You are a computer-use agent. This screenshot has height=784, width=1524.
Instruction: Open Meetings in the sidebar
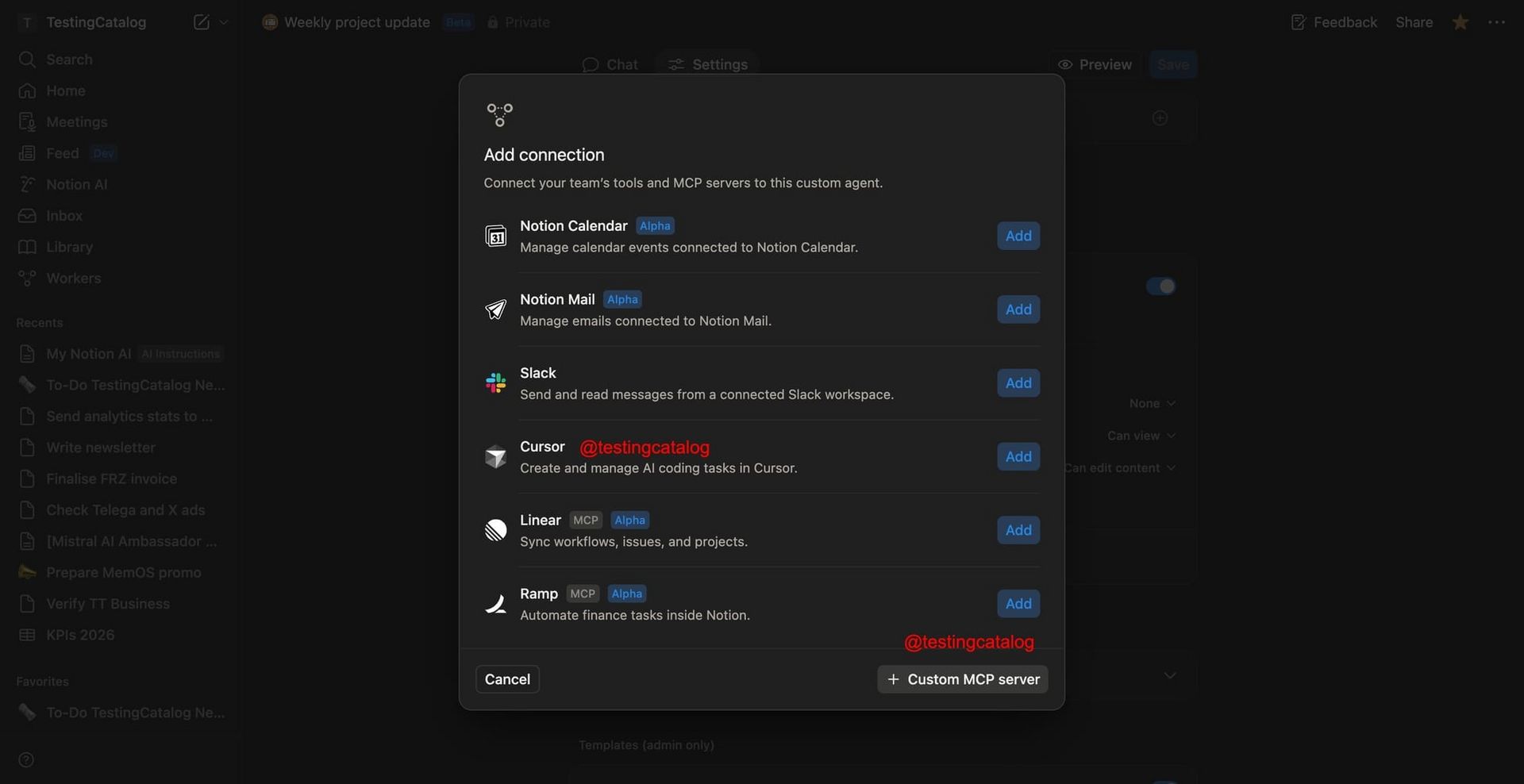pos(119,122)
